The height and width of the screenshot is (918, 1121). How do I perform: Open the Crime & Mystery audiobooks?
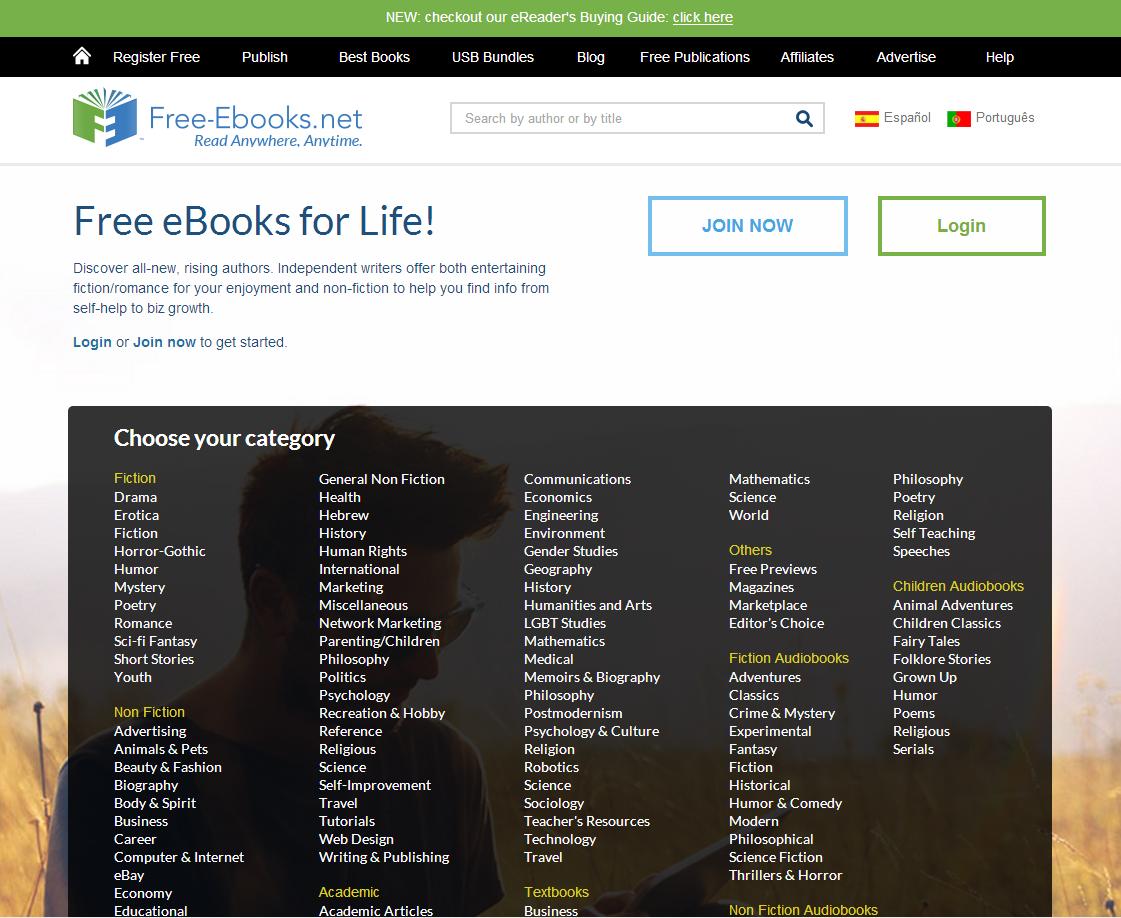click(x=782, y=714)
